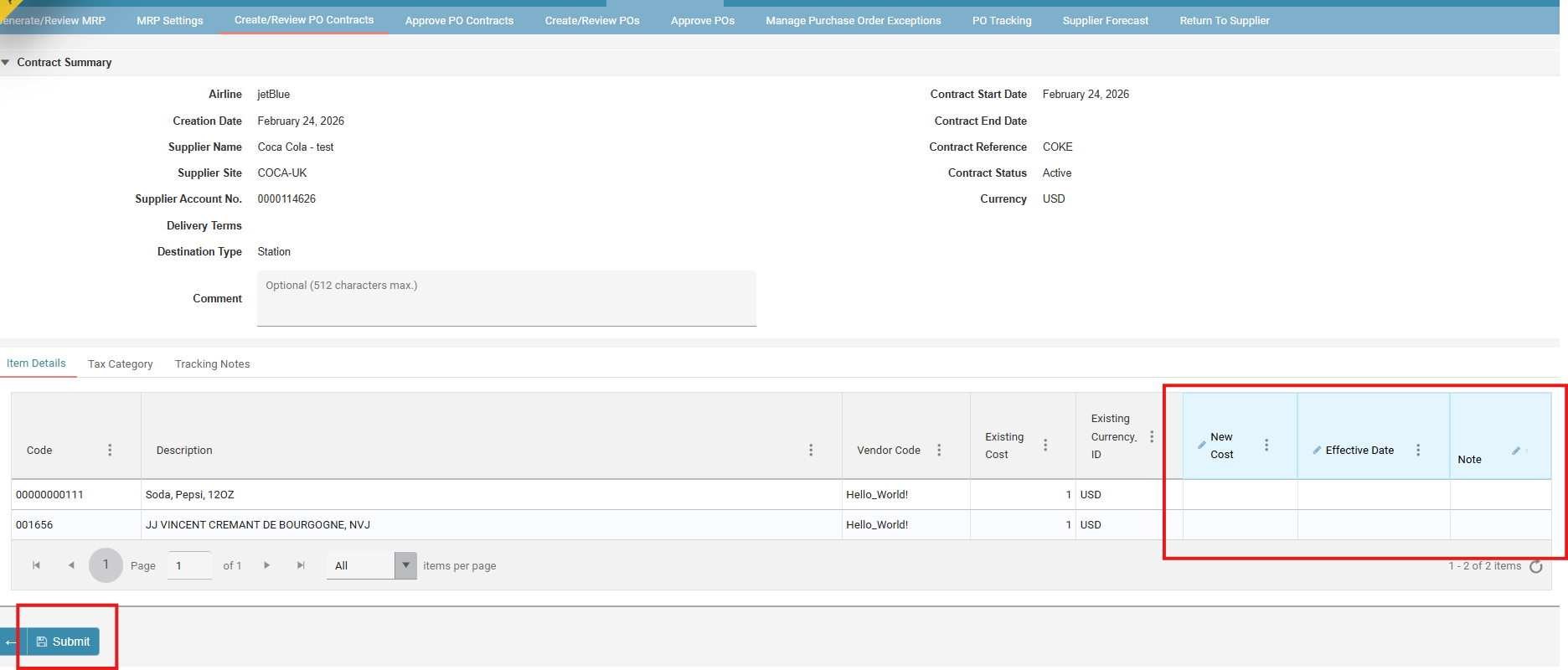Open the Existing Currency ID column menu icon
1568x670 pixels.
1152,436
